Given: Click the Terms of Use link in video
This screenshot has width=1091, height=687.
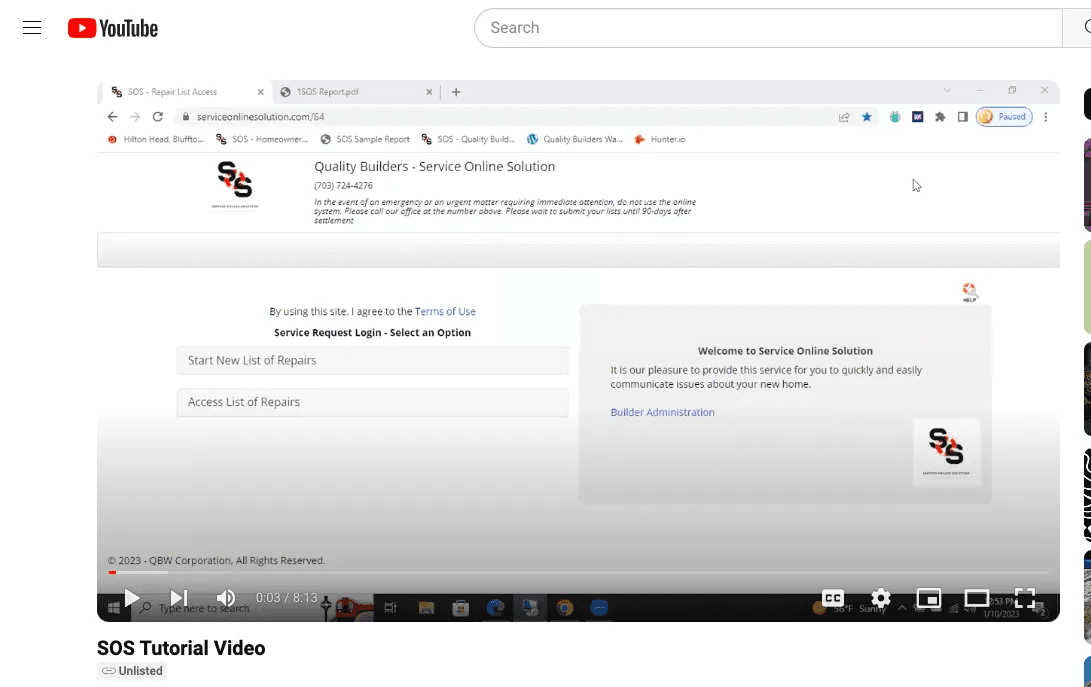Looking at the screenshot, I should tap(445, 312).
